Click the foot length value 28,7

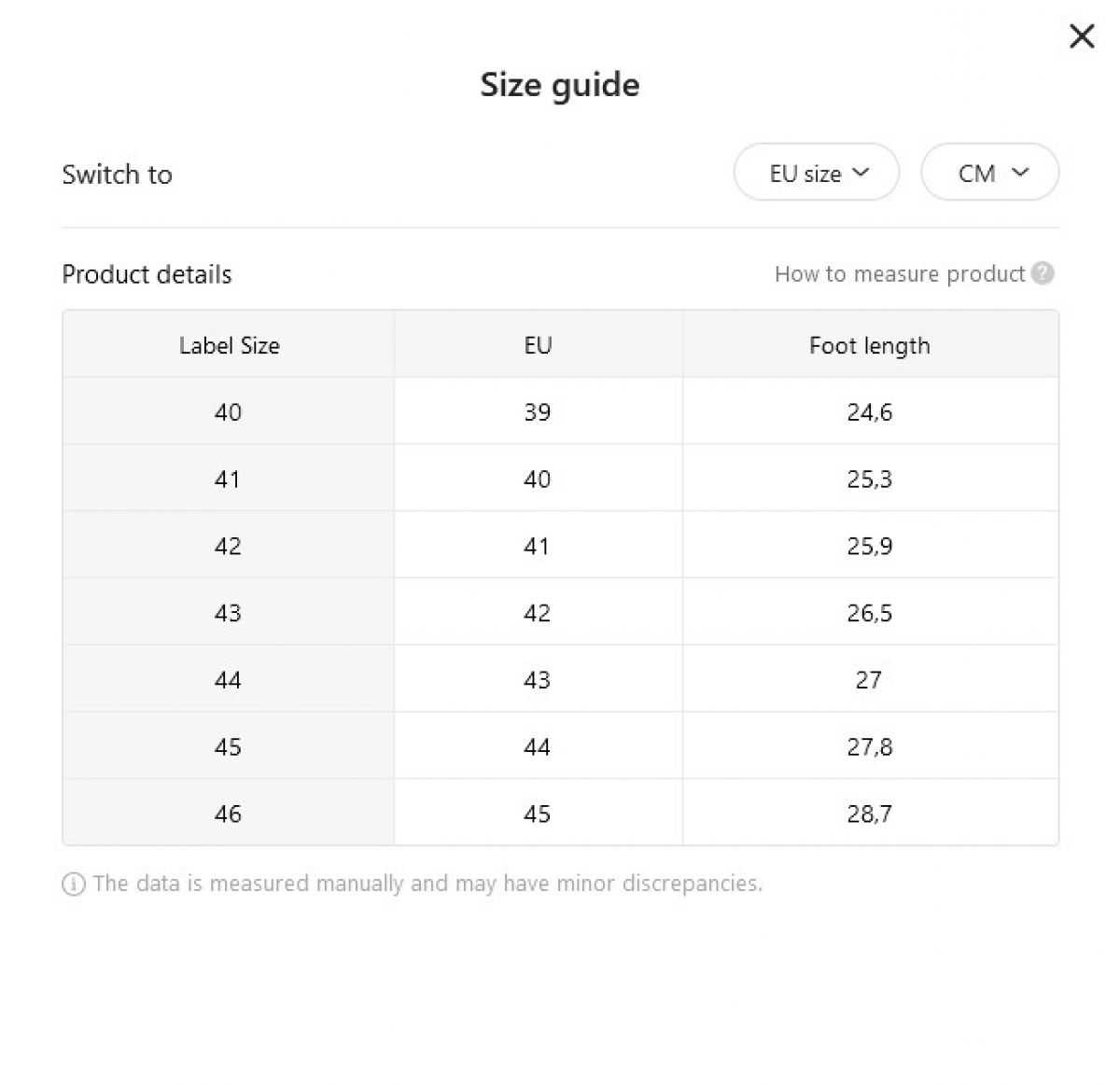tap(870, 814)
